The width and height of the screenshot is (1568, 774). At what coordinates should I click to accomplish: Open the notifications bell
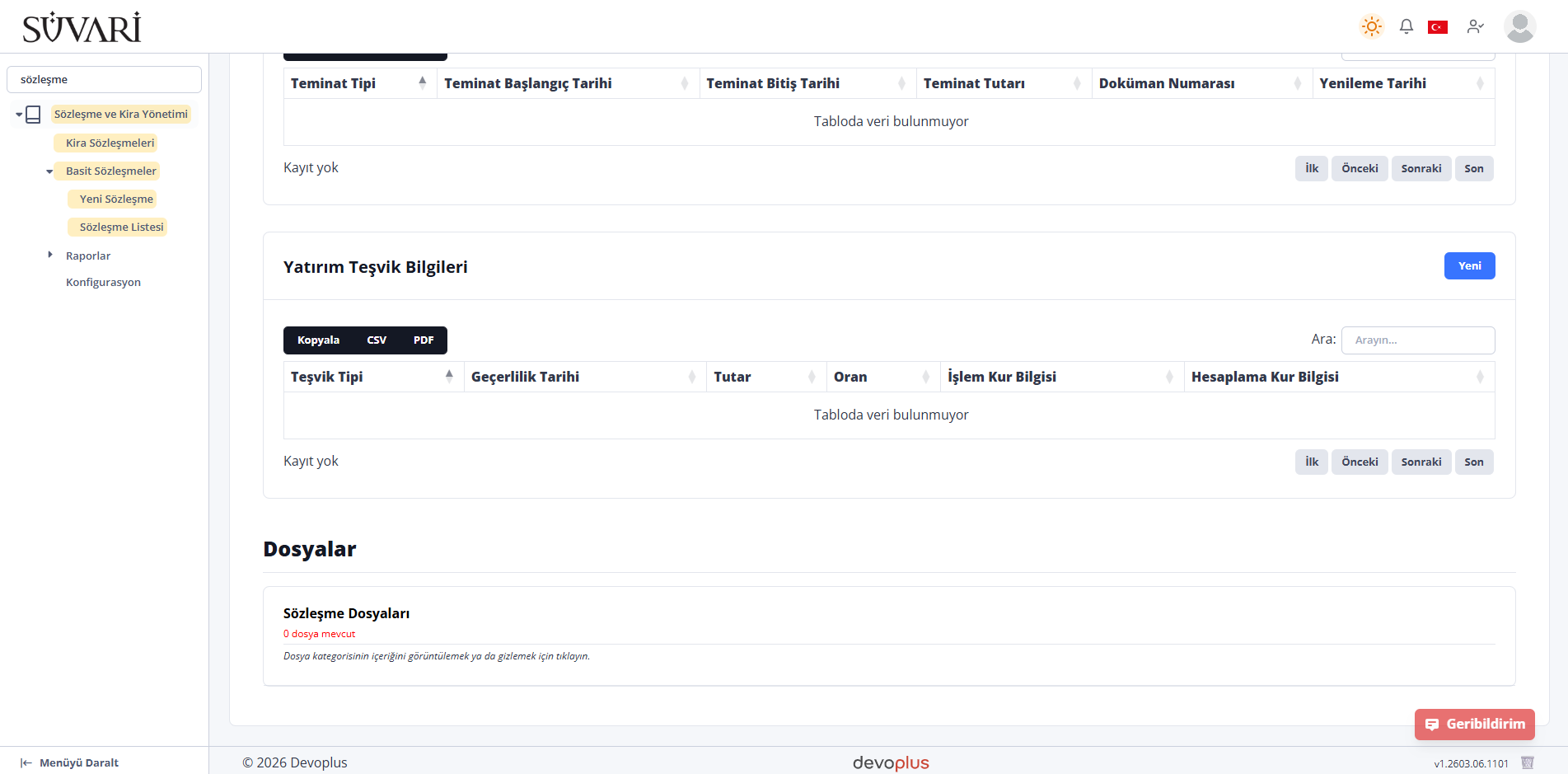point(1407,26)
